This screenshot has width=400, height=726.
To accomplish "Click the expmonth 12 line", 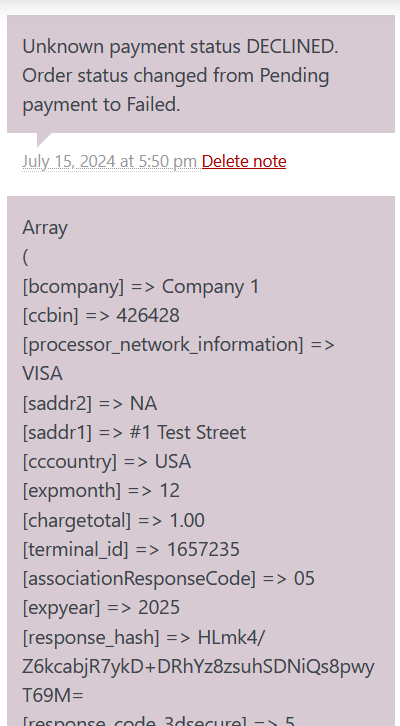I will (101, 491).
